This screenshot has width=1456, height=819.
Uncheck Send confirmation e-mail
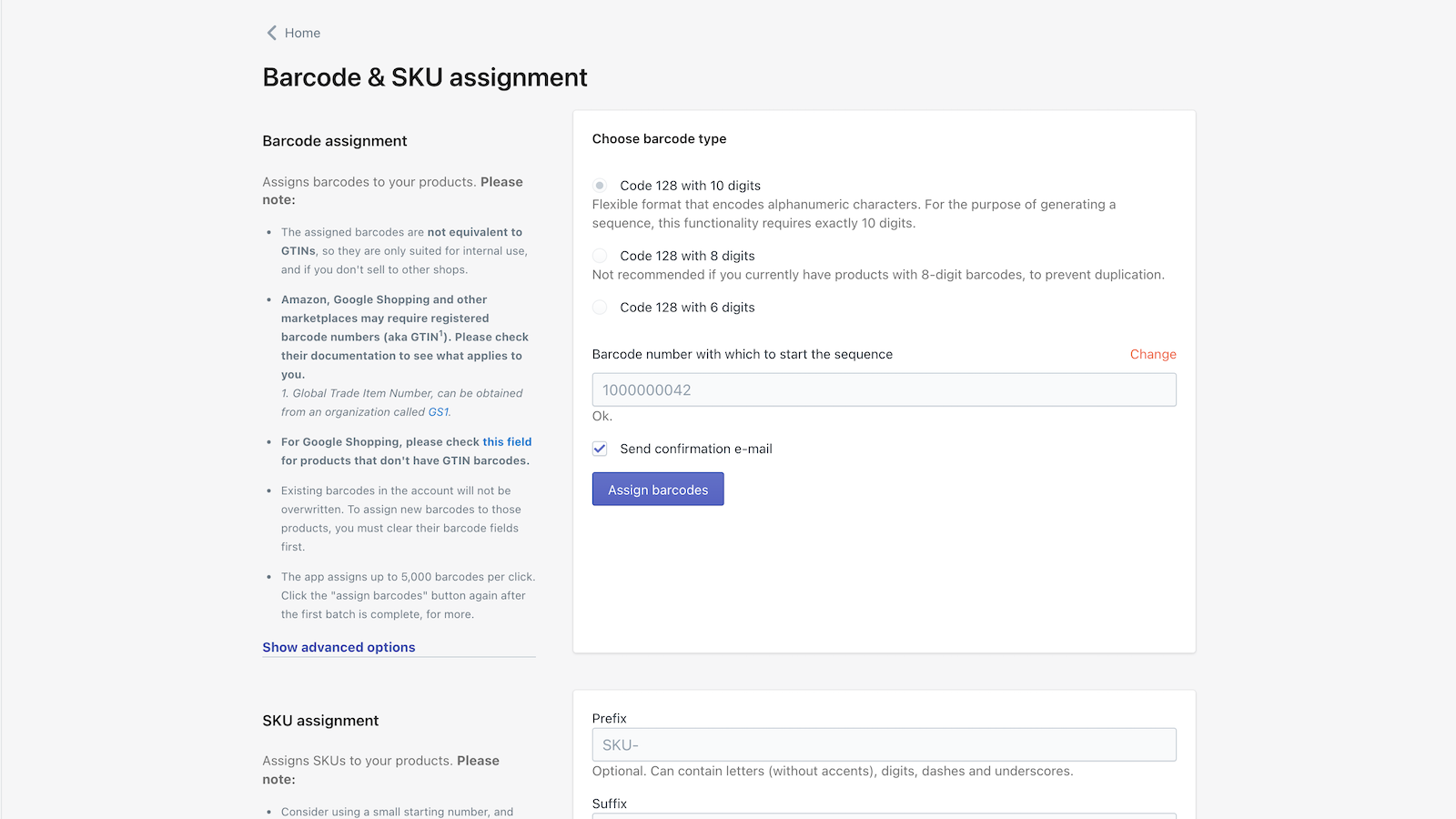point(600,449)
